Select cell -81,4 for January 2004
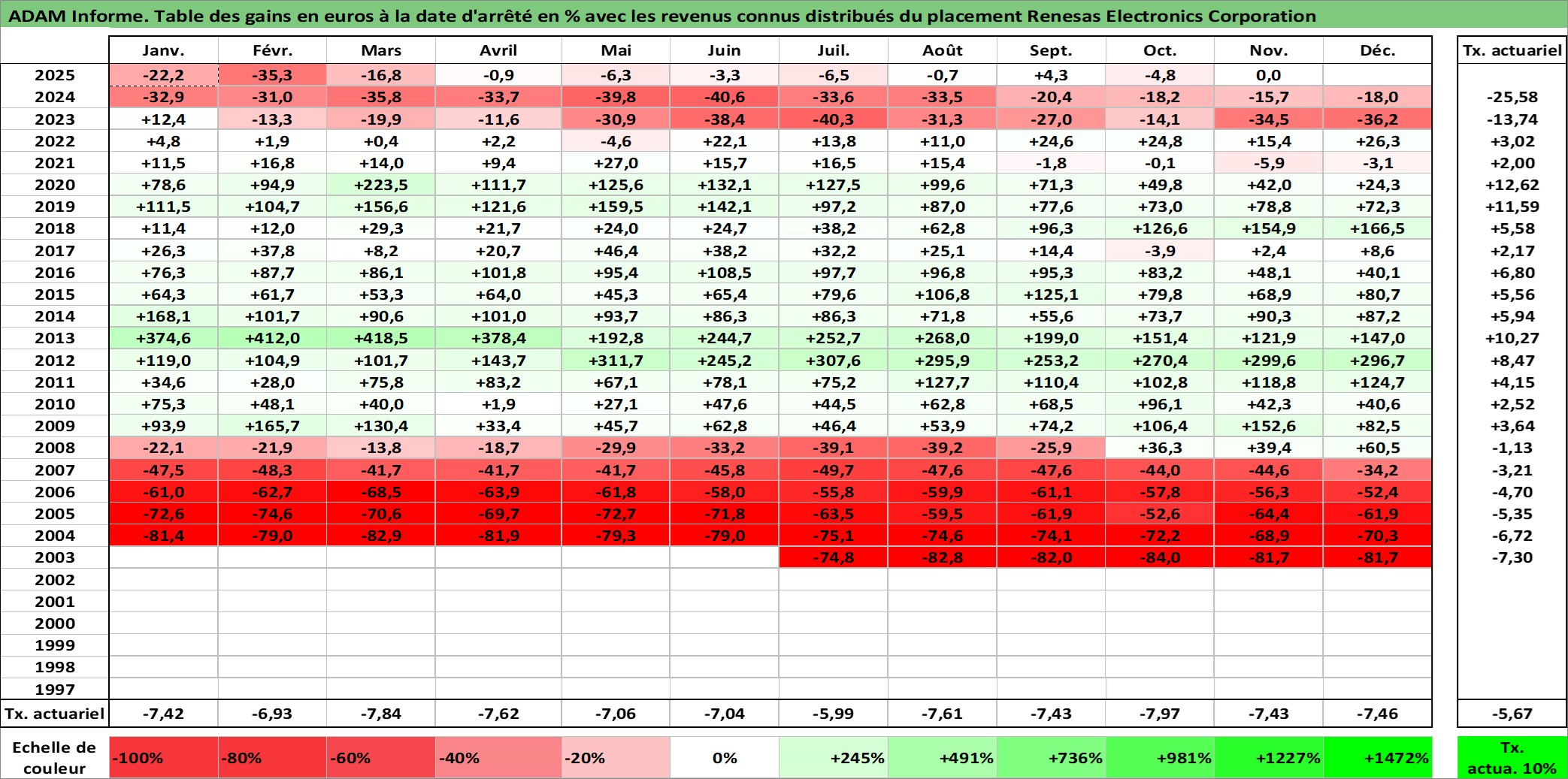Viewport: 1568px width, 779px height. coord(163,536)
